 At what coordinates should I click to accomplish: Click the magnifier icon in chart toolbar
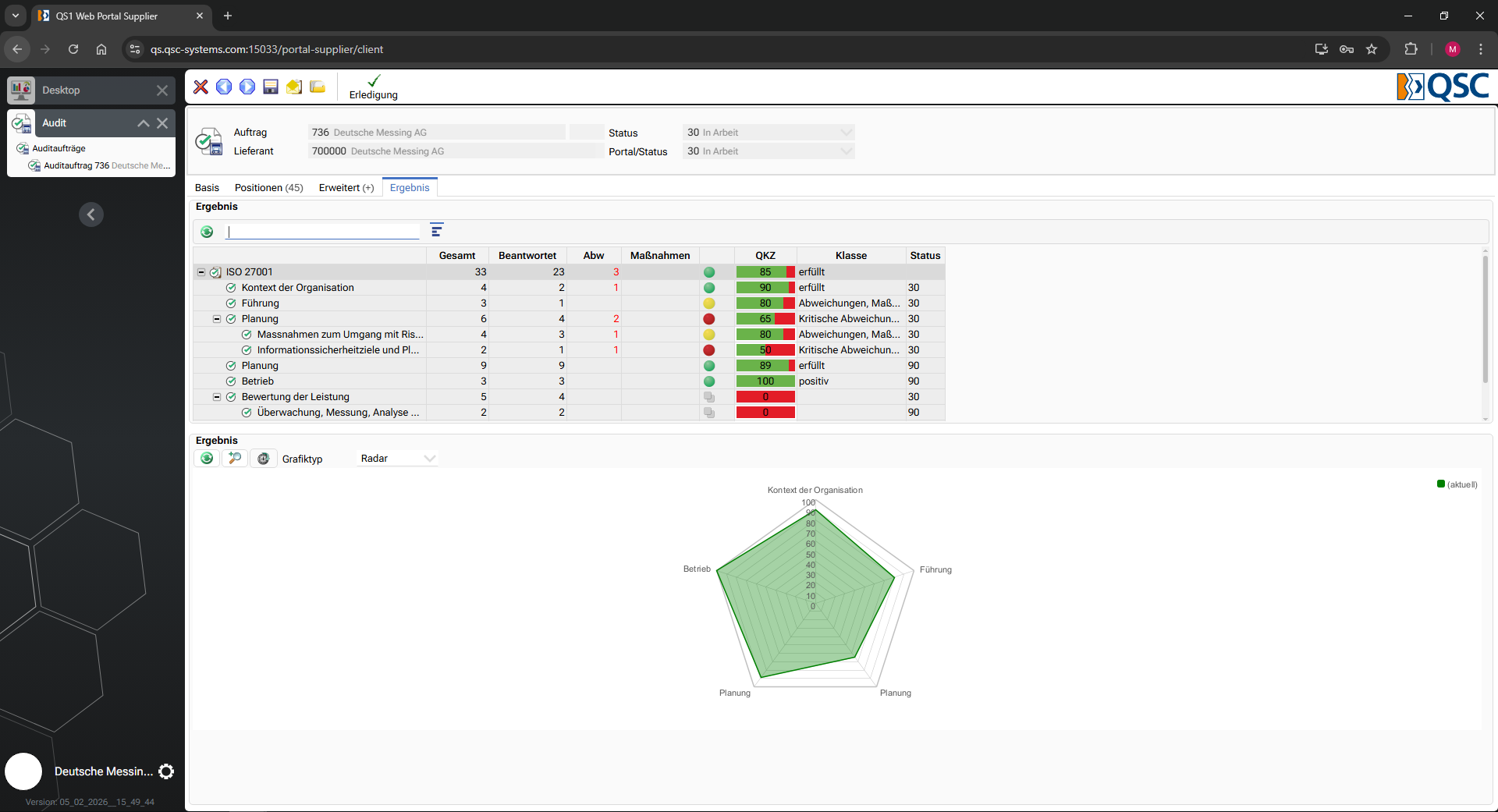pyautogui.click(x=235, y=459)
